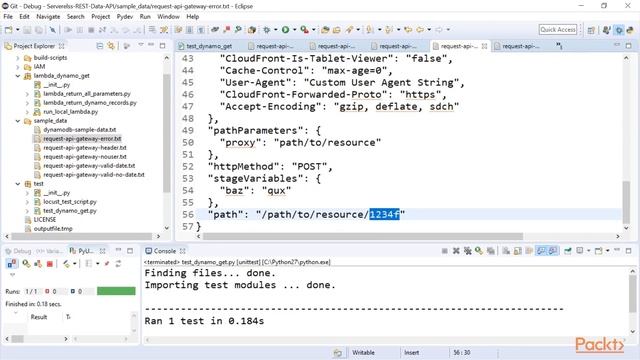The image size is (640, 360).
Task: Click the Search flashlight toolbar icon
Action: [349, 30]
